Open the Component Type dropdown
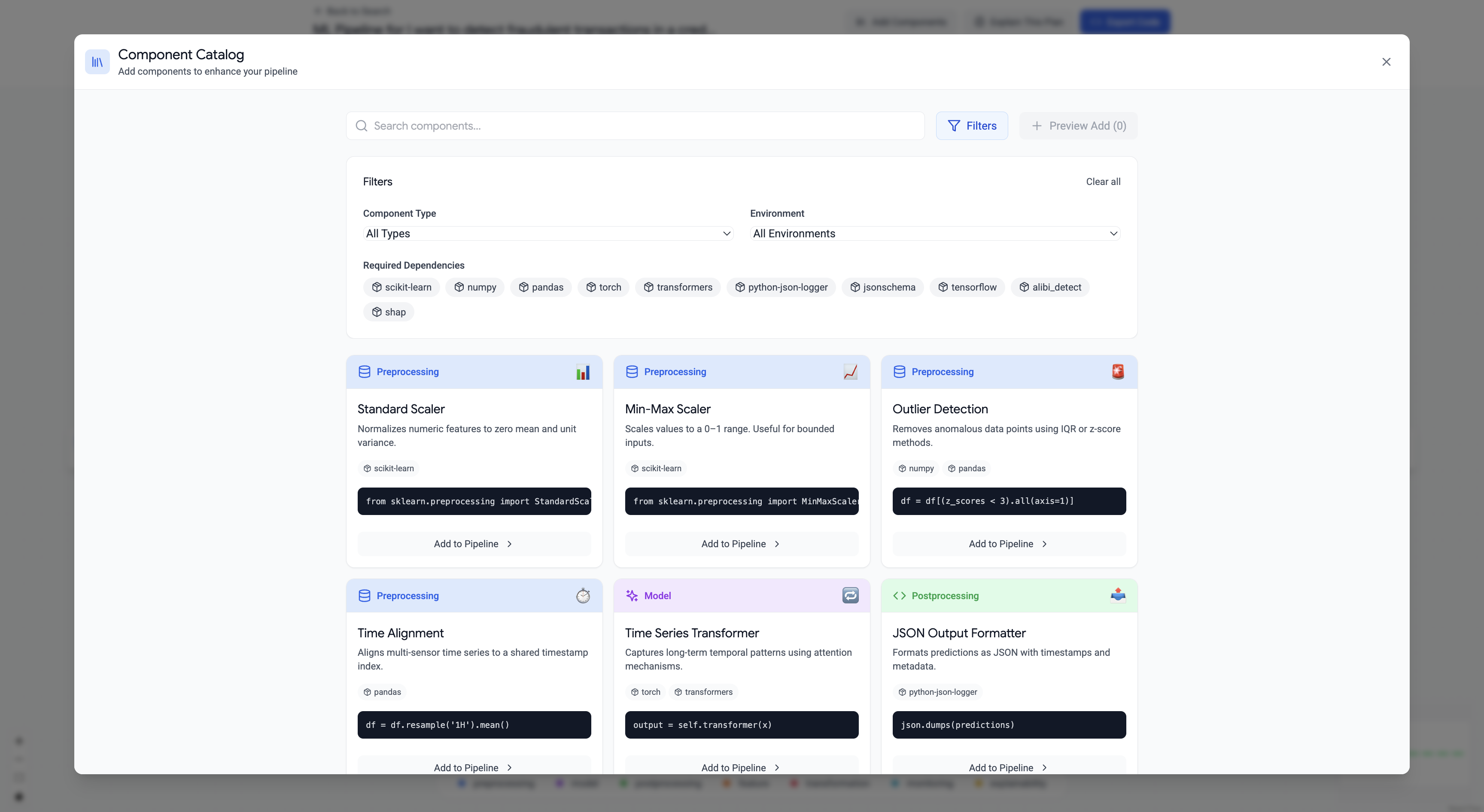The image size is (1484, 812). point(547,233)
